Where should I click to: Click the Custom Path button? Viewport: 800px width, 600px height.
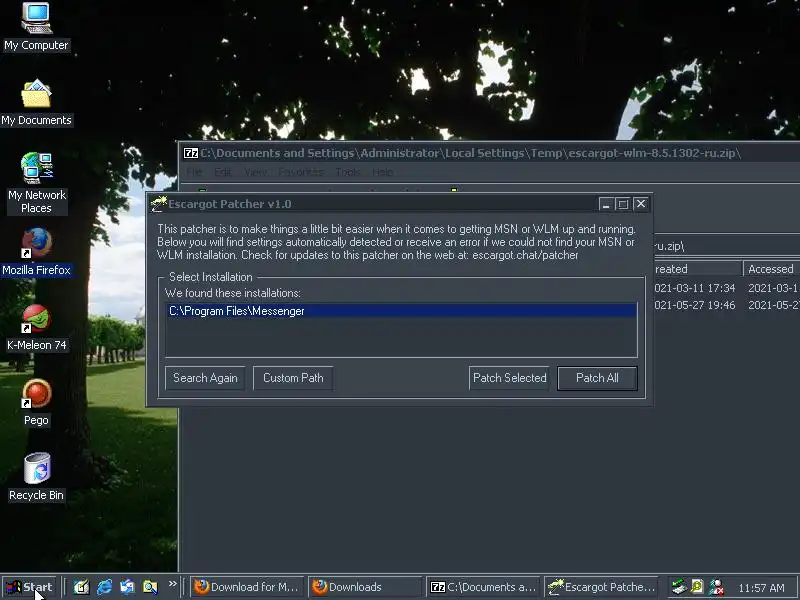[x=293, y=378]
